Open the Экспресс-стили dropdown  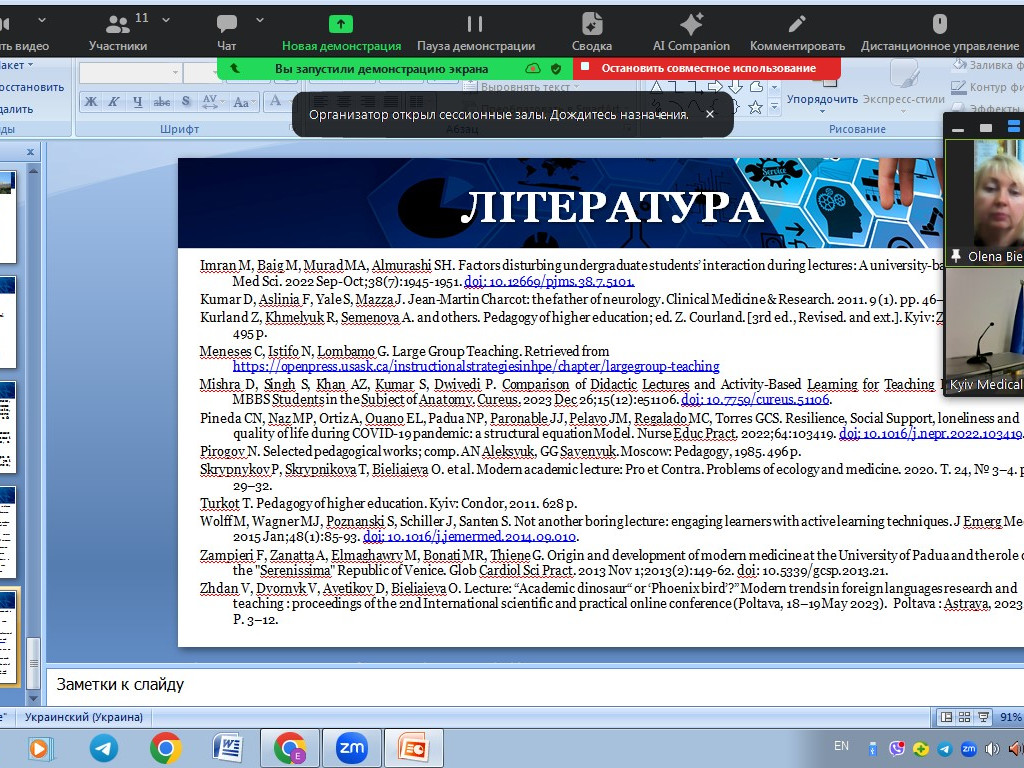pos(904,100)
